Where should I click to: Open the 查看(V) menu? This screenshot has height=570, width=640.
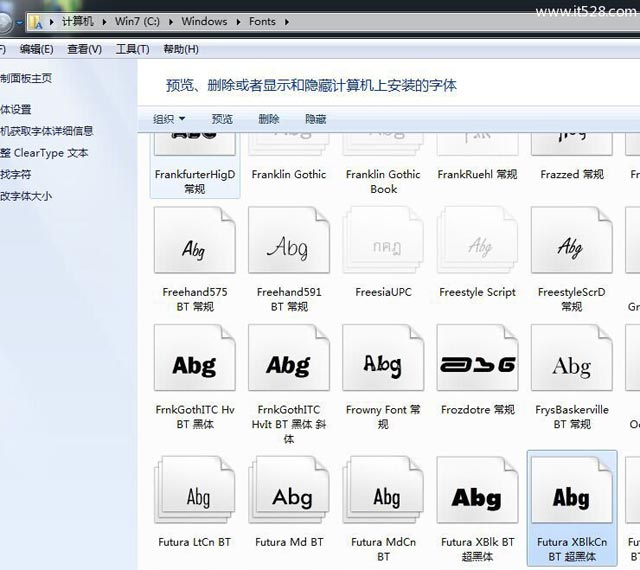[84, 49]
